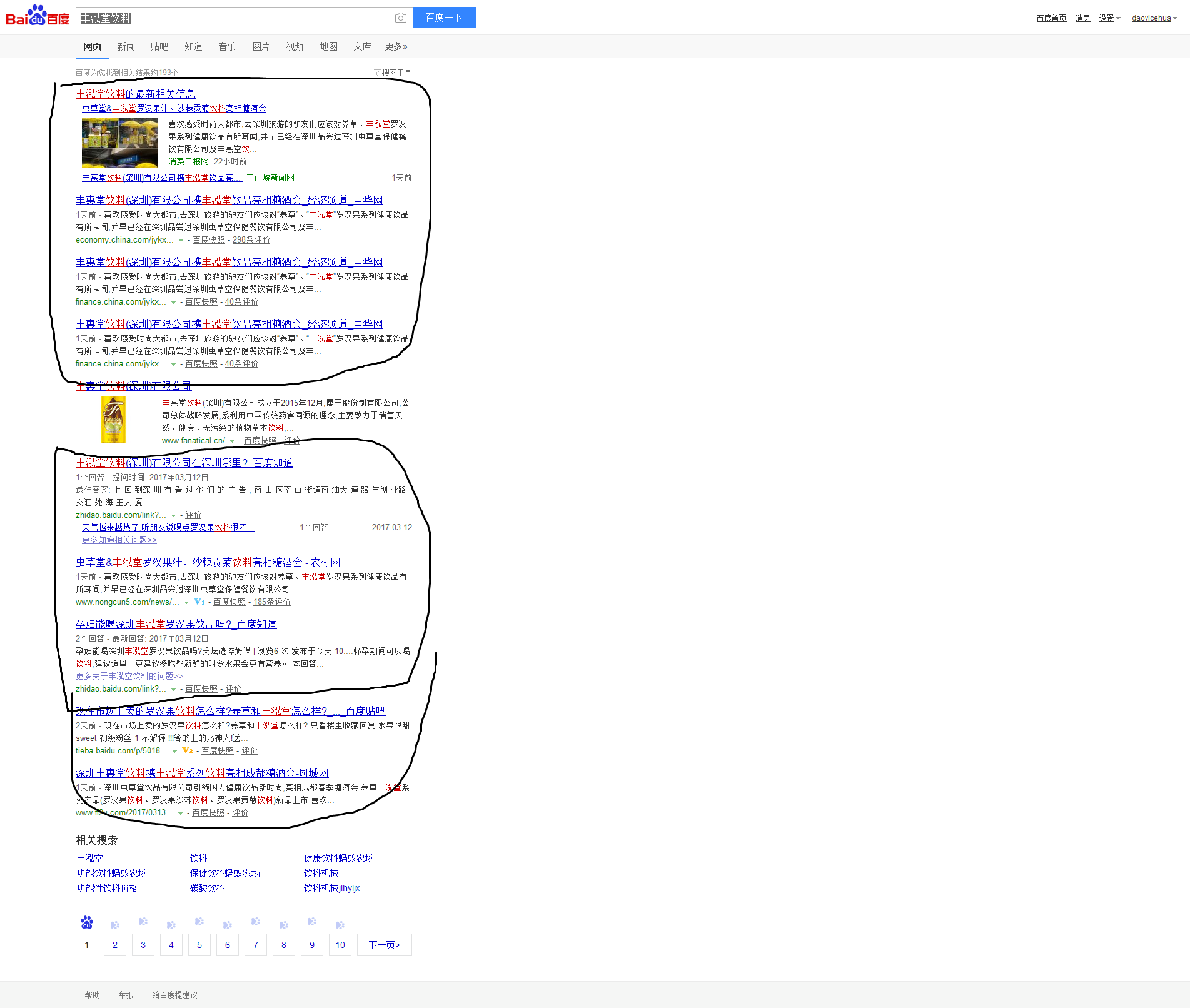Screen dimensions: 1190x1008
Task: Click related search 功能饮料蚂蚁农场
Action: (x=111, y=873)
